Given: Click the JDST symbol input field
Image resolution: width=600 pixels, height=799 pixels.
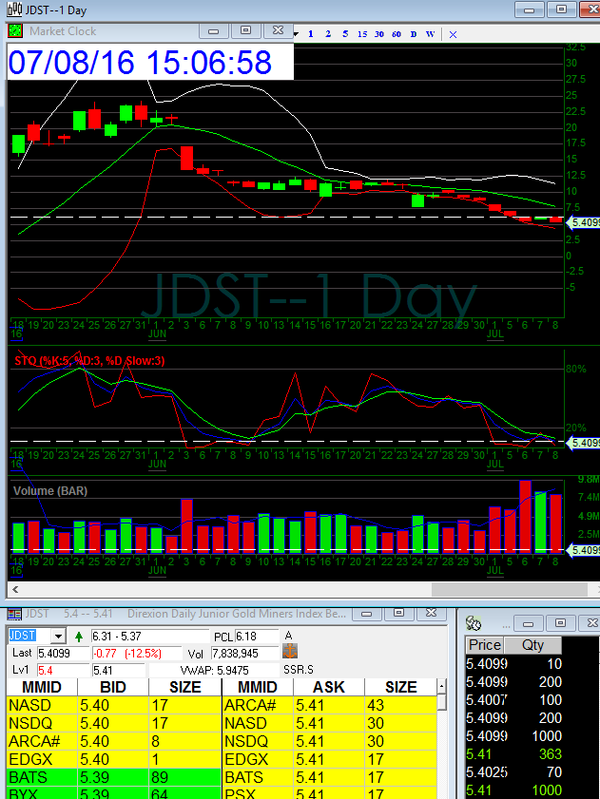Looking at the screenshot, I should [27, 636].
